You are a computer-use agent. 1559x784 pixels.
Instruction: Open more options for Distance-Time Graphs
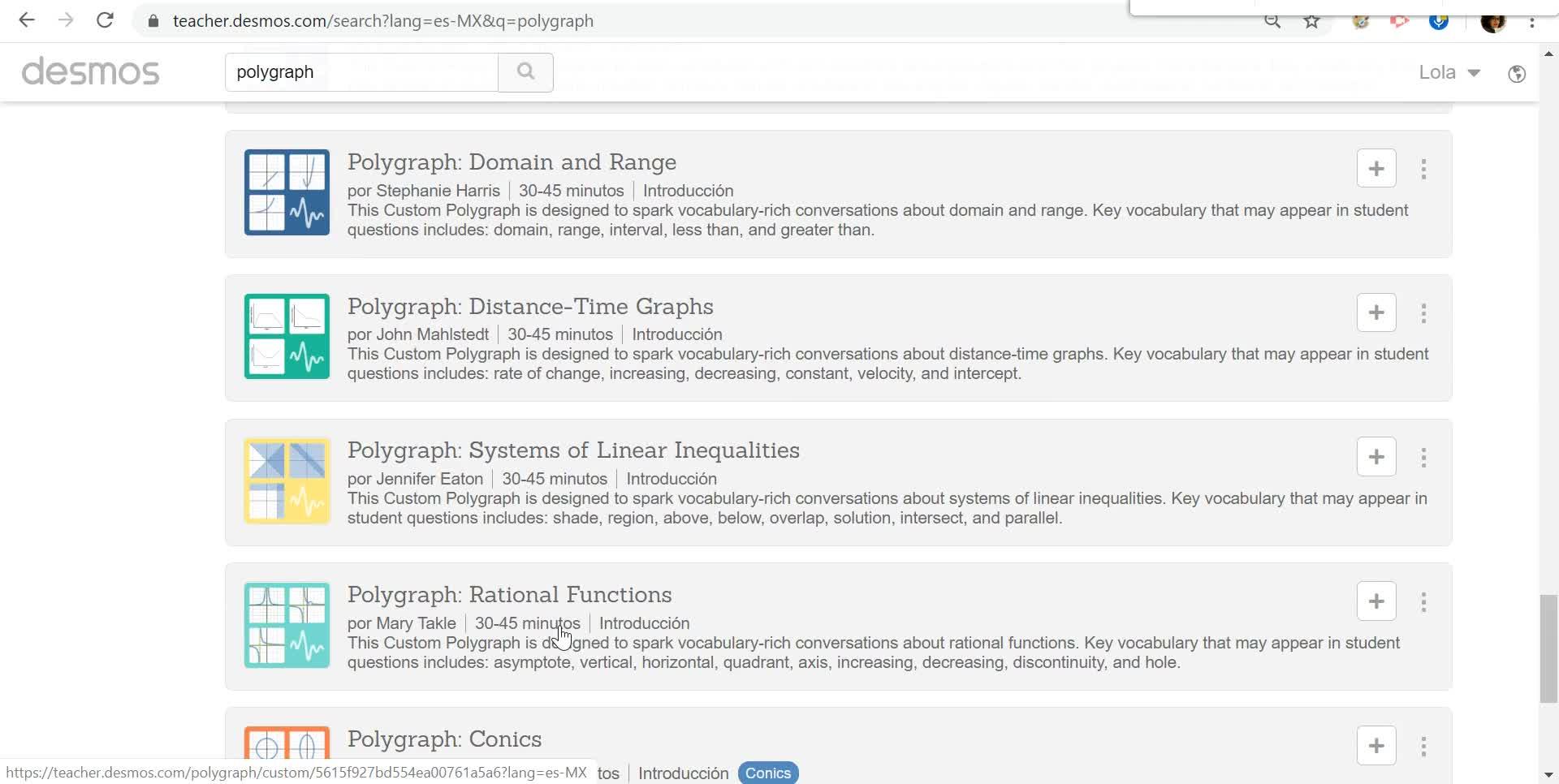point(1423,313)
